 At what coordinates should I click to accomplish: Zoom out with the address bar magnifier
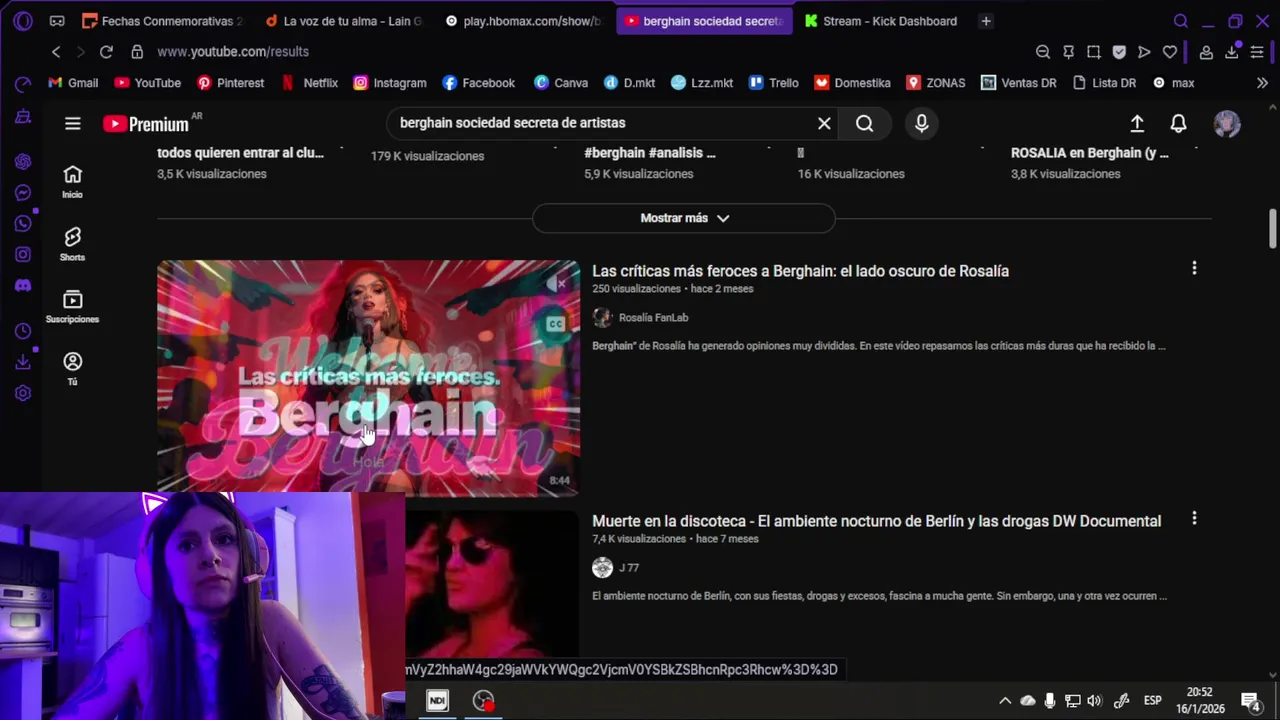[x=1043, y=52]
